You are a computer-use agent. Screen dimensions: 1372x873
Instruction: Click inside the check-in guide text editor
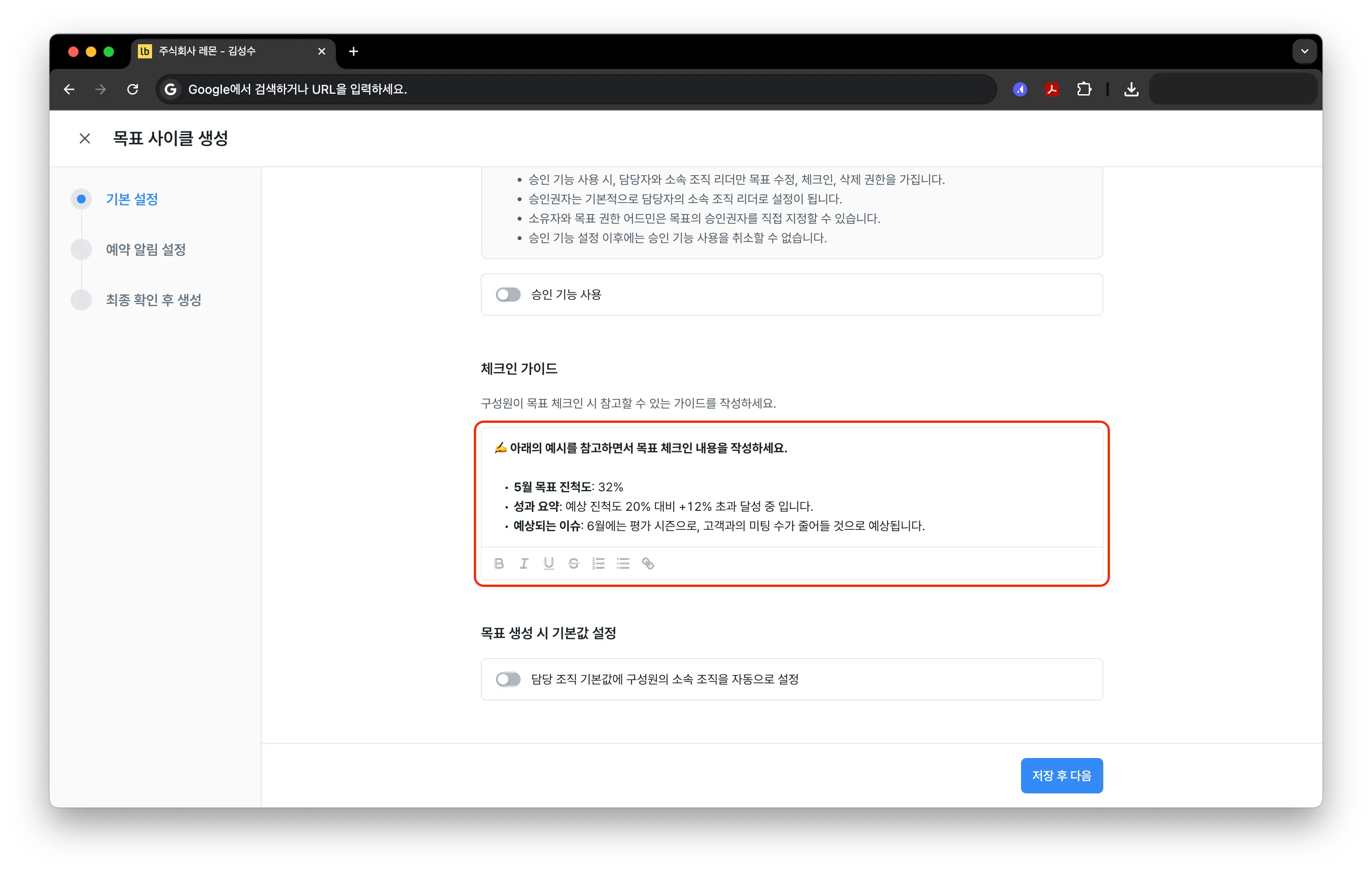point(791,487)
